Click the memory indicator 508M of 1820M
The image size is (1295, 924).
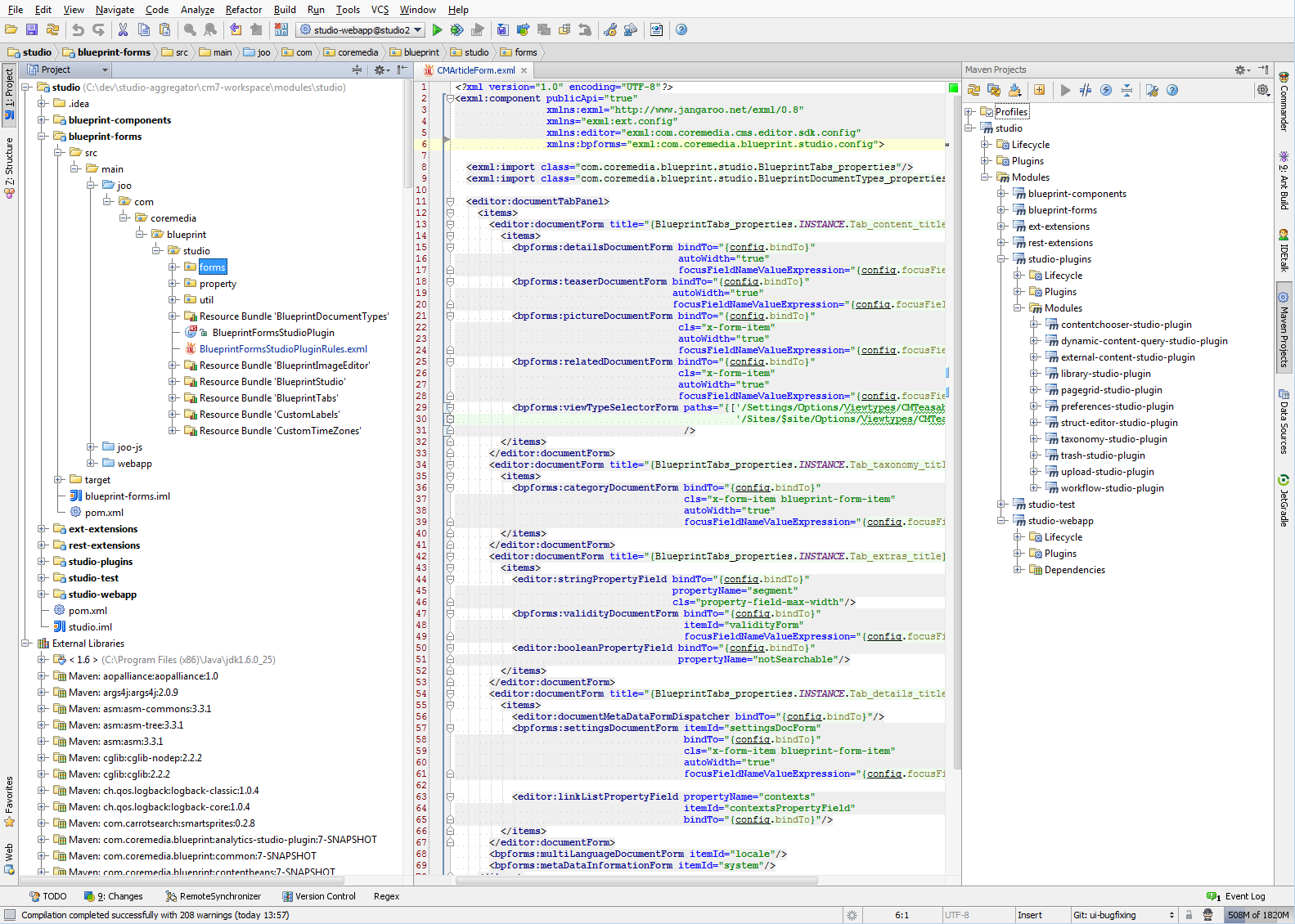click(x=1257, y=915)
